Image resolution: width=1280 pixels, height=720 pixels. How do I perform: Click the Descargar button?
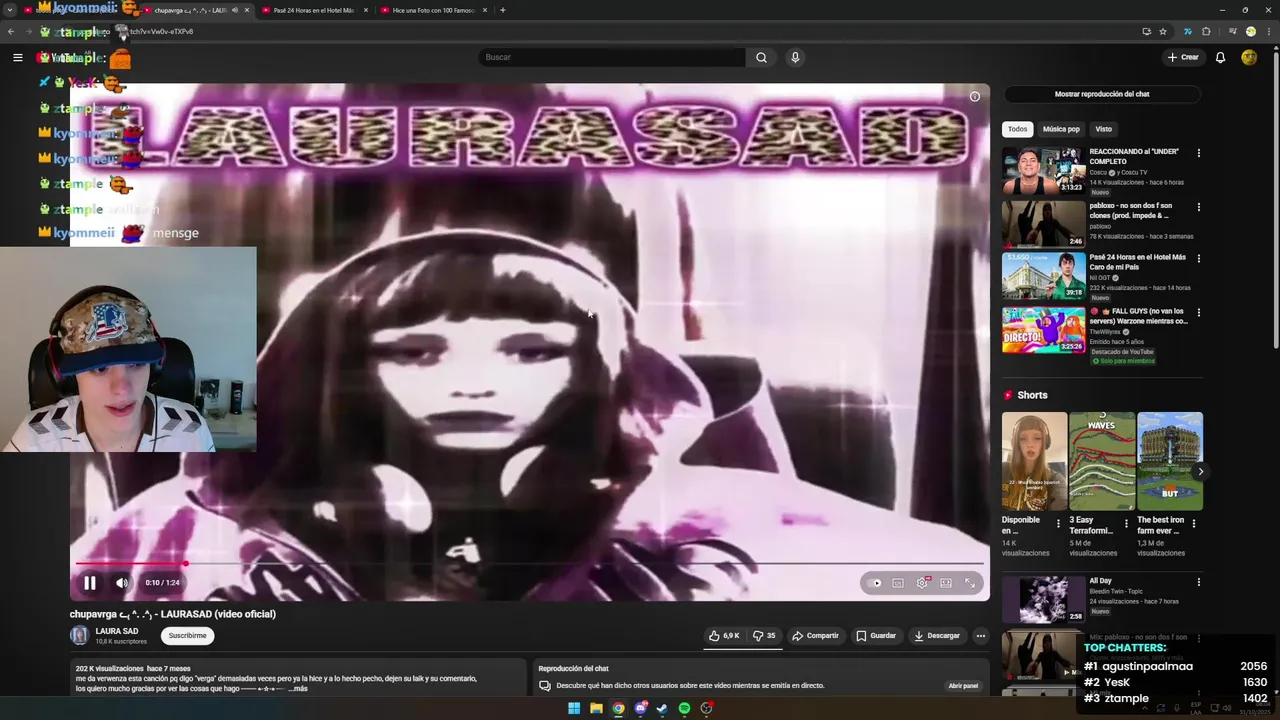coord(936,636)
